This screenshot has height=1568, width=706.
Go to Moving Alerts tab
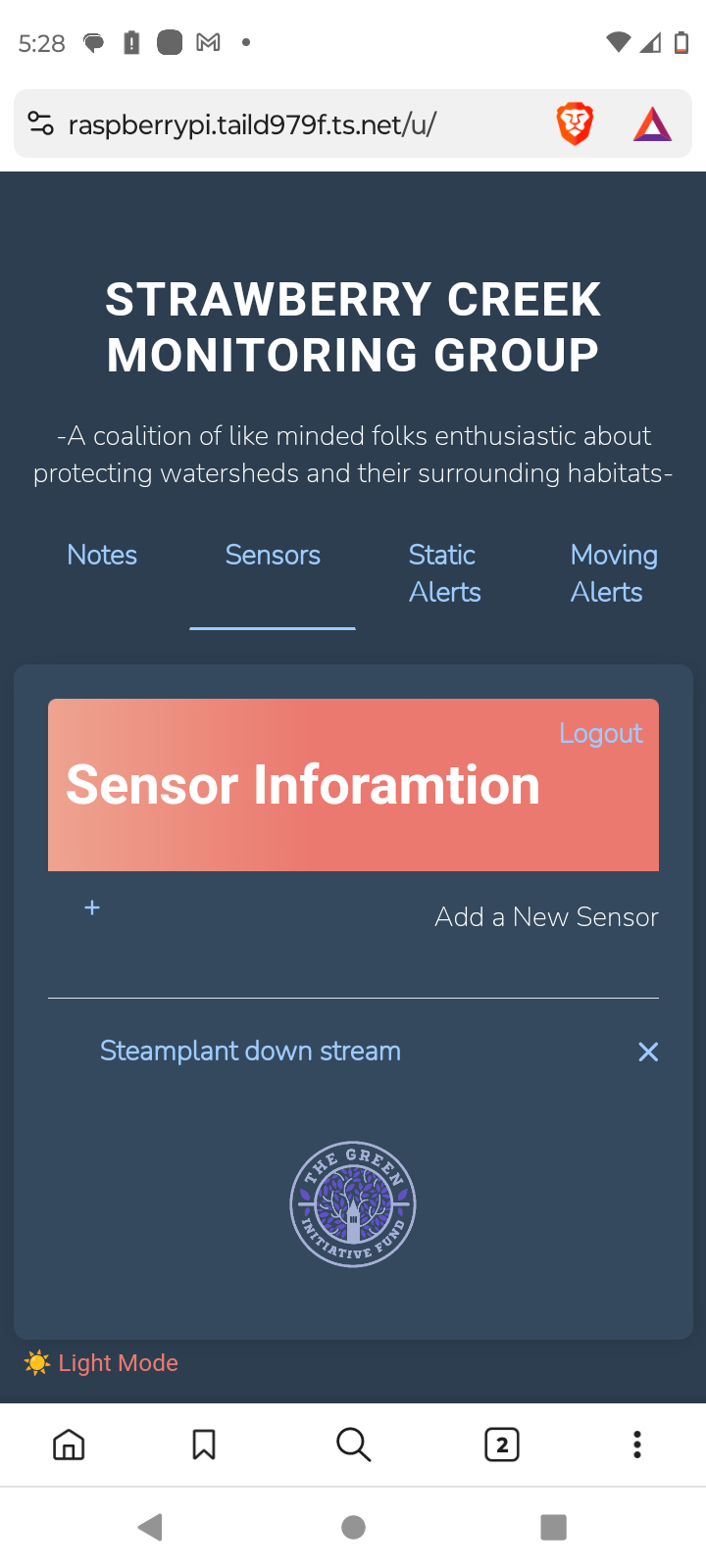tap(613, 573)
